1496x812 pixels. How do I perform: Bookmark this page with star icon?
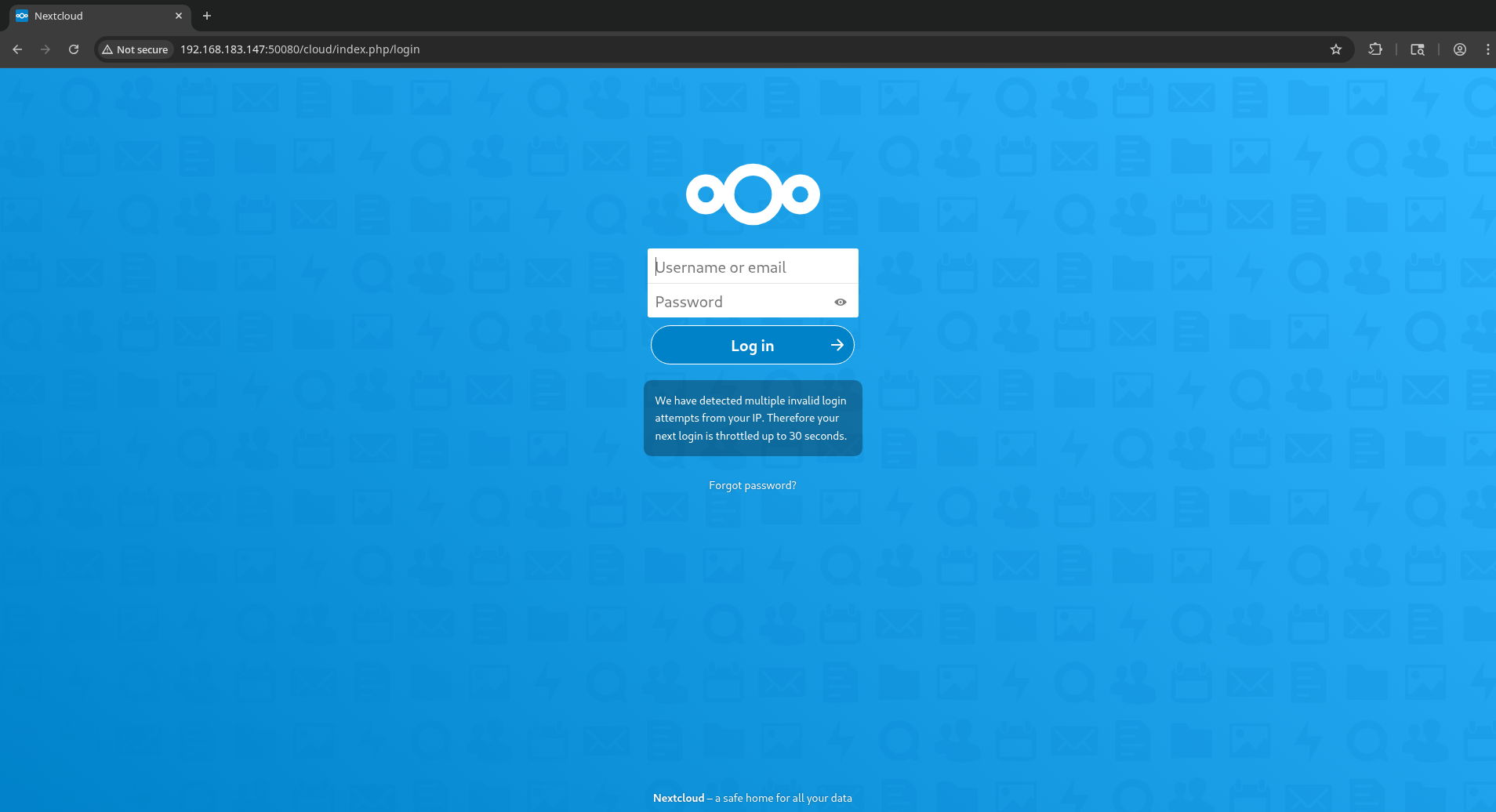(x=1336, y=49)
